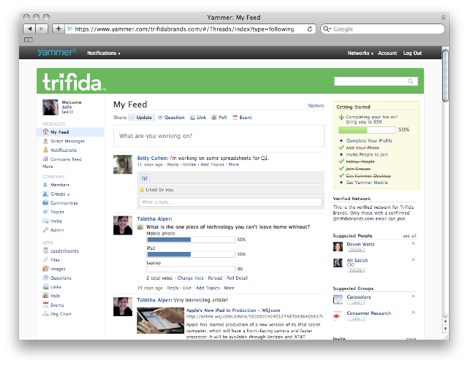This screenshot has height=366, width=468.
Task: Open My Feed home icon in sidebar
Action: pos(46,132)
